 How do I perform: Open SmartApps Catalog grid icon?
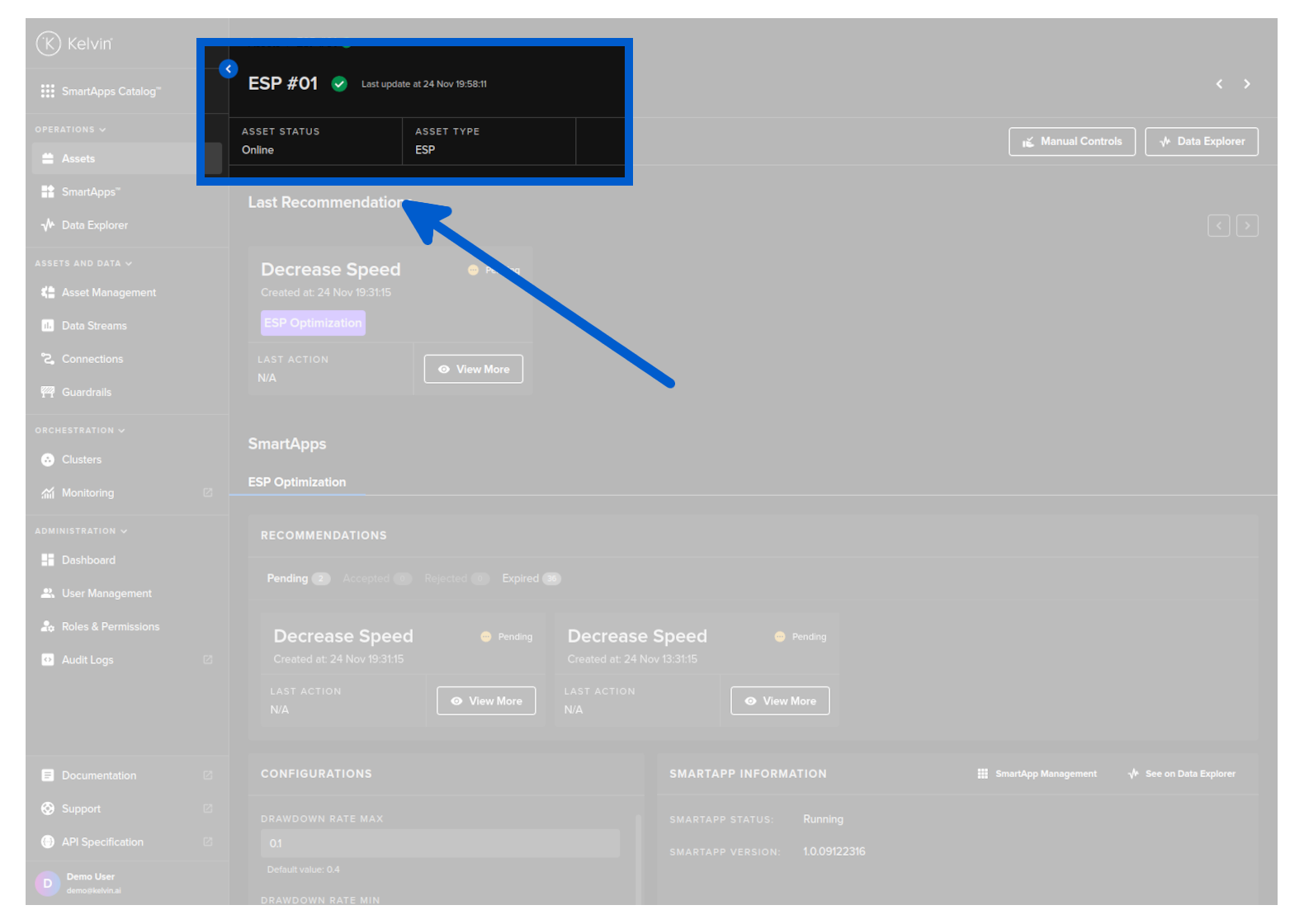(48, 92)
